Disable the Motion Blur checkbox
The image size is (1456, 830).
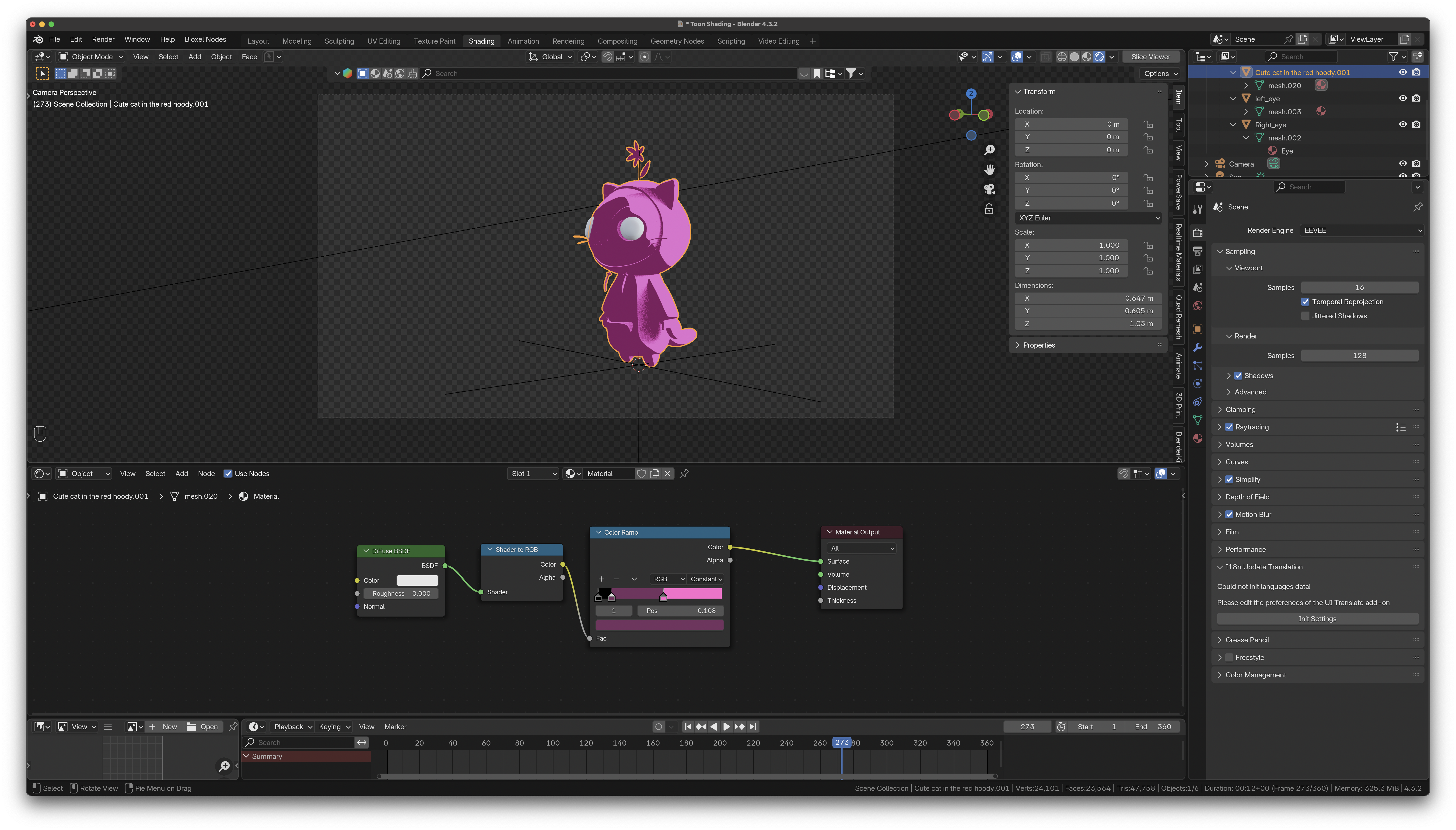(1229, 514)
